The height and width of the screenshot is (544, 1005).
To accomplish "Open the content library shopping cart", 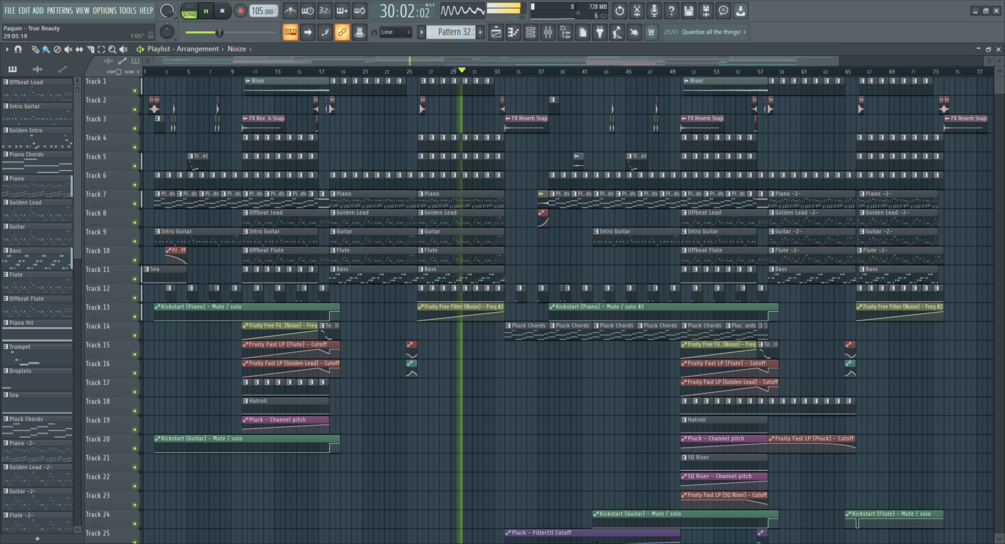I will pyautogui.click(x=652, y=32).
